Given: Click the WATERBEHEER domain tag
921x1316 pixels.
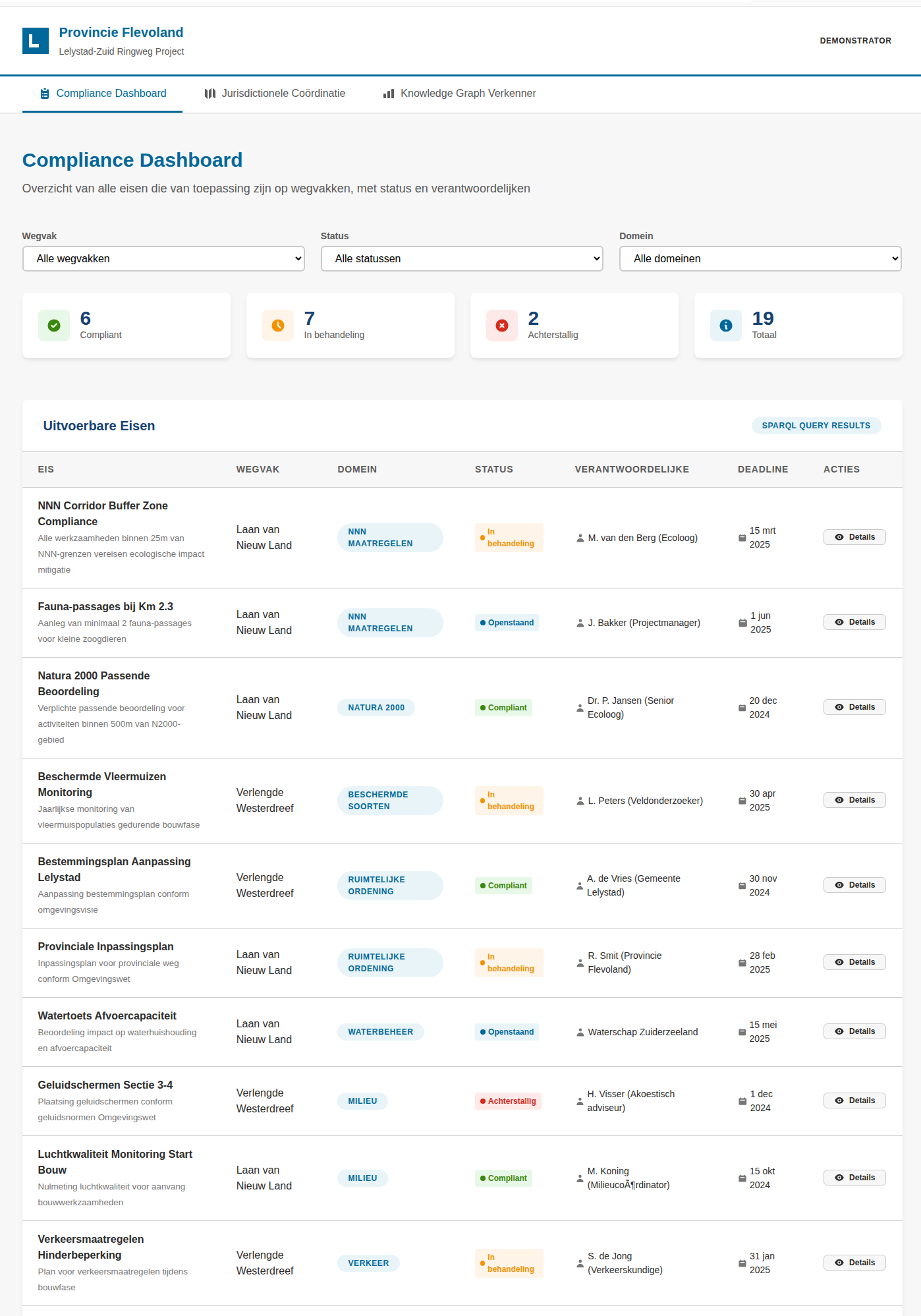Looking at the screenshot, I should 381,1032.
